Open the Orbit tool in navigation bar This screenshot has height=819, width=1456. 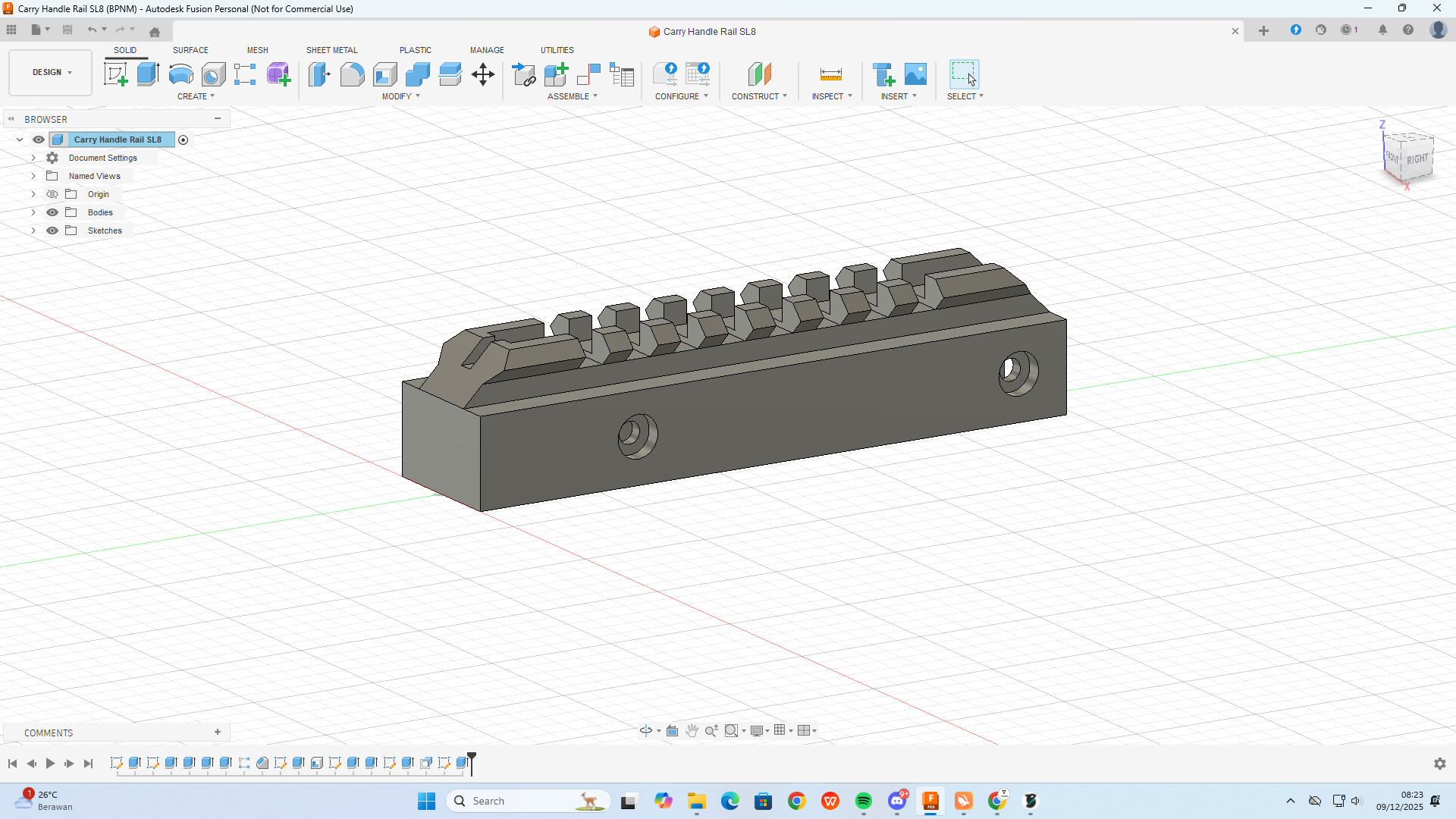[x=646, y=730]
